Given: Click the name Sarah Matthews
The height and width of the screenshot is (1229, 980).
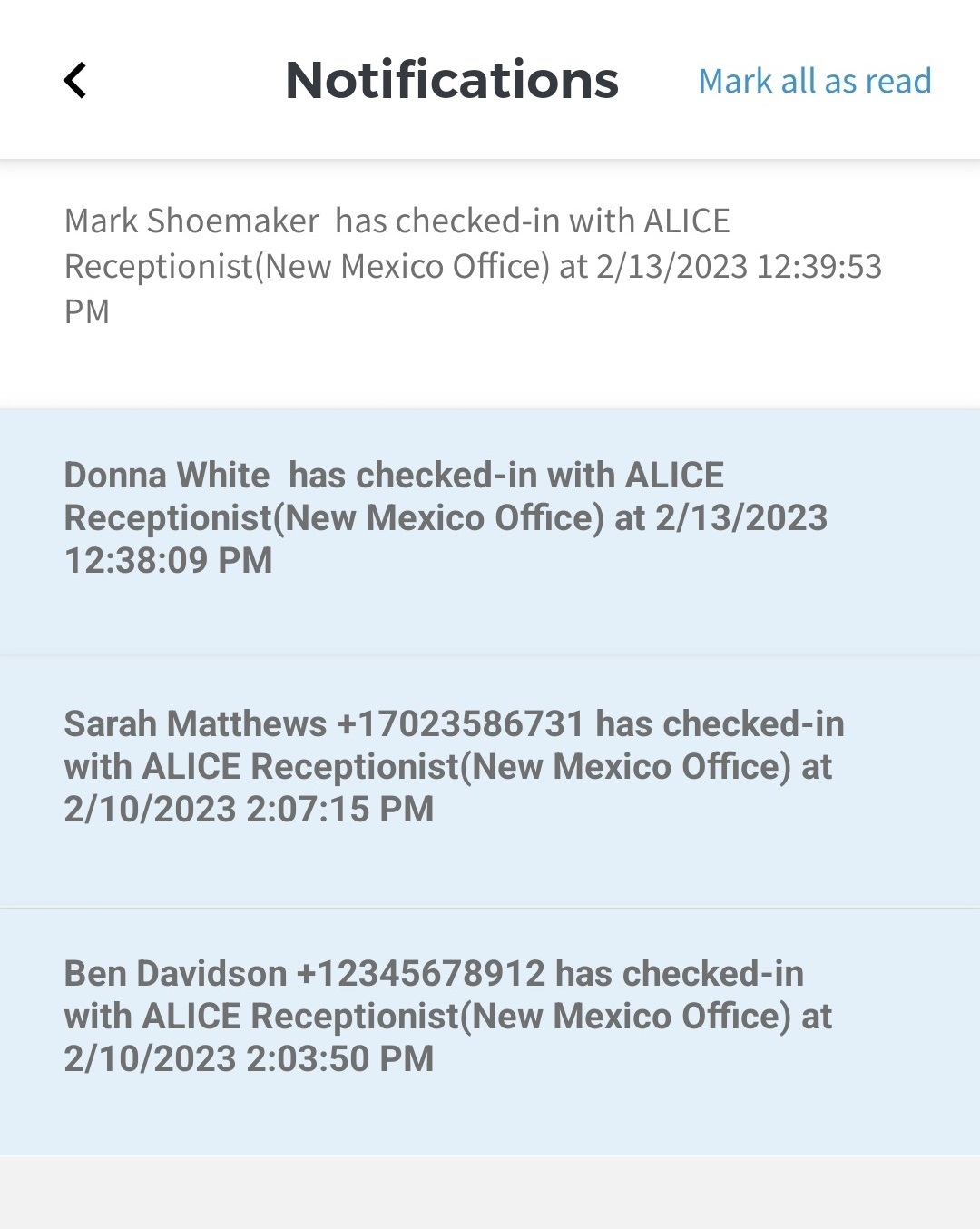Looking at the screenshot, I should [195, 724].
